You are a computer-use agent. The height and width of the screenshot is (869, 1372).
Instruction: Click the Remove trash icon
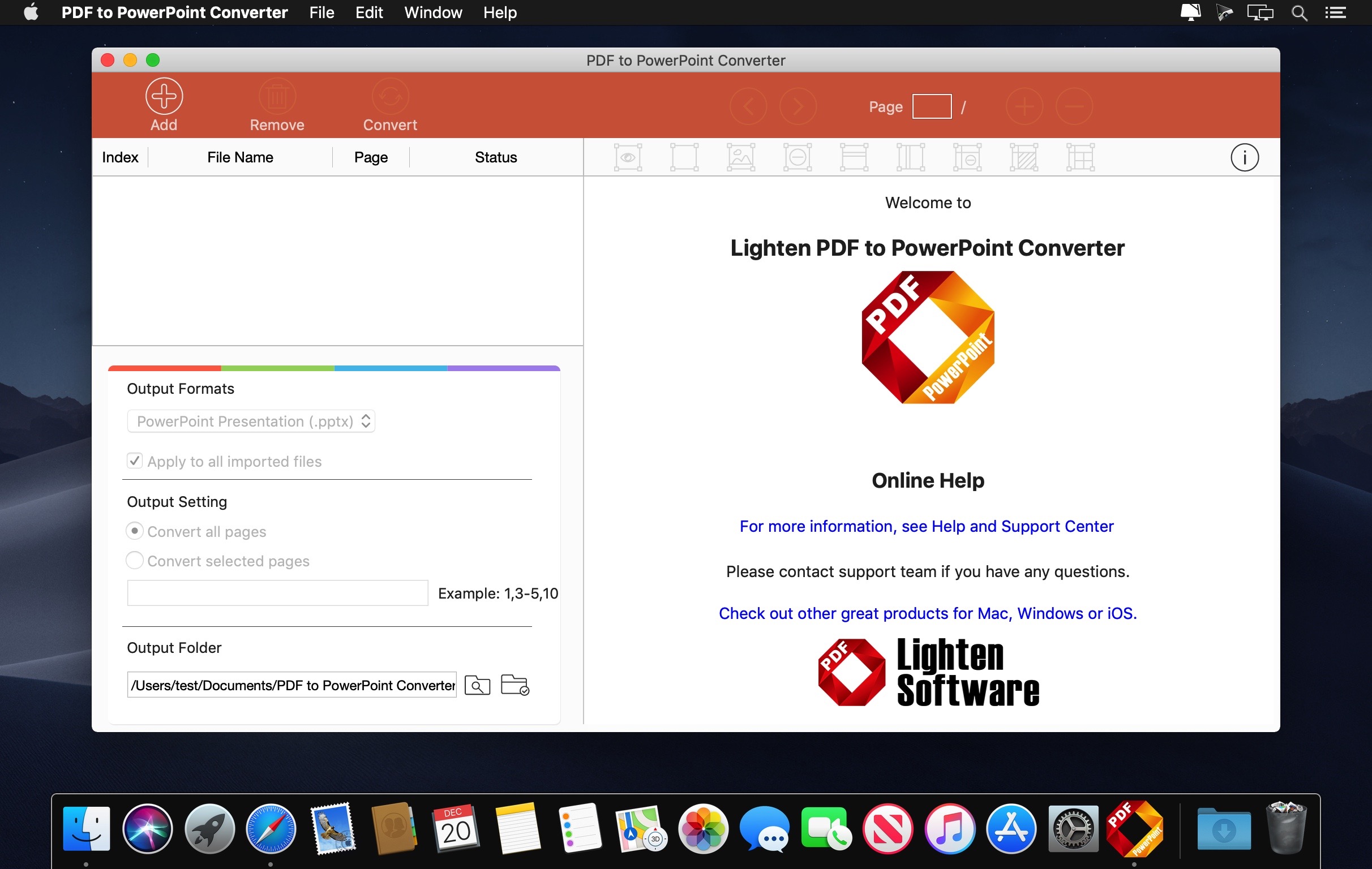277,96
